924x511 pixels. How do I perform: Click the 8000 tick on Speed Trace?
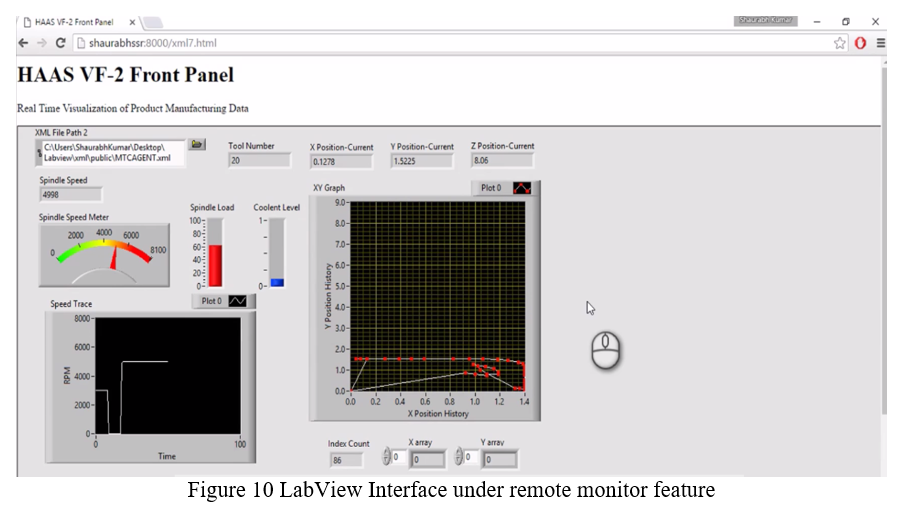pos(82,319)
